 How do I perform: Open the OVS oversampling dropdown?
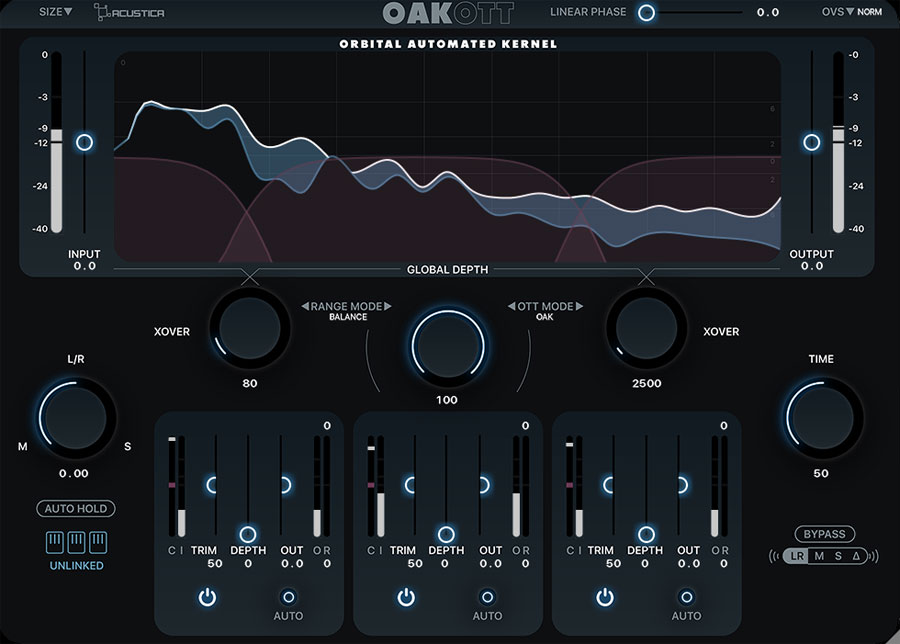pyautogui.click(x=837, y=12)
